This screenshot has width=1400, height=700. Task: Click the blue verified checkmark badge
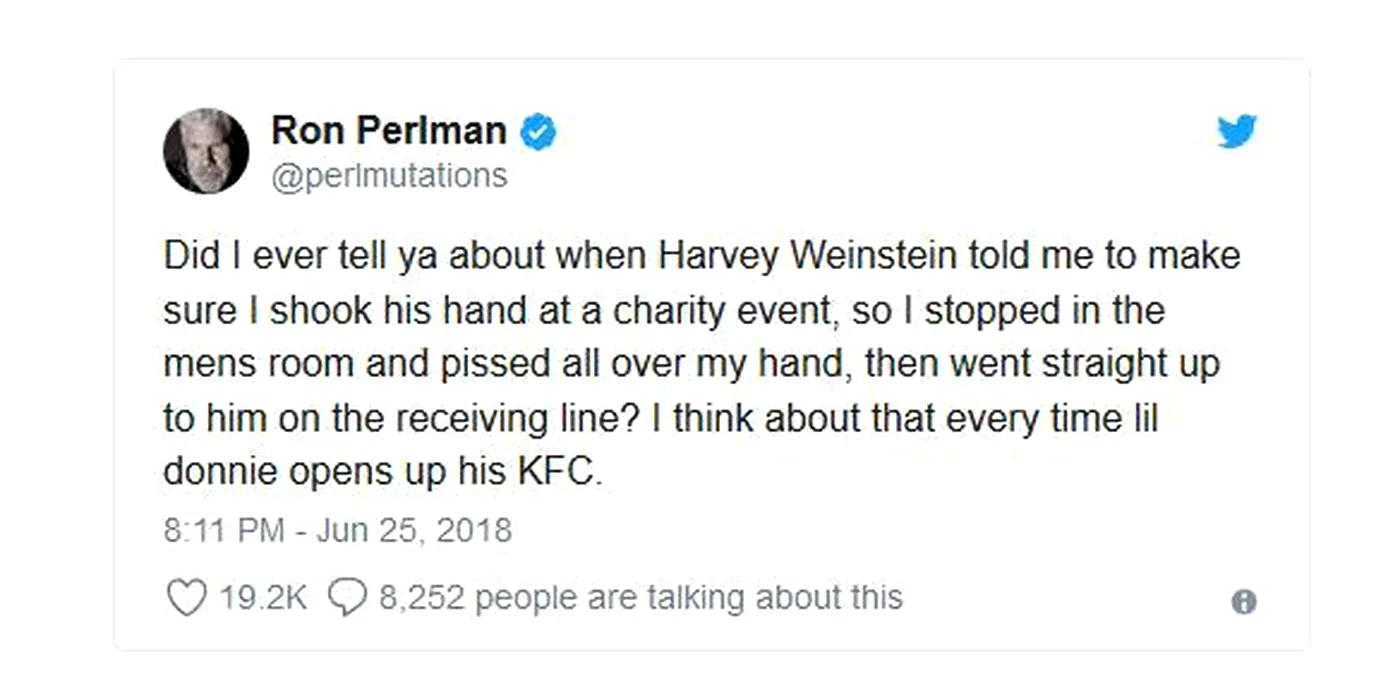(539, 132)
